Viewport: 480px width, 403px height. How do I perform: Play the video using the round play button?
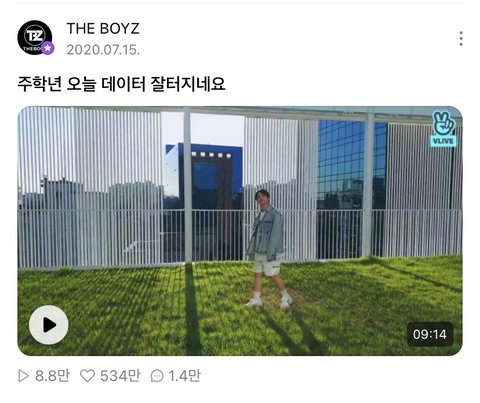click(49, 325)
